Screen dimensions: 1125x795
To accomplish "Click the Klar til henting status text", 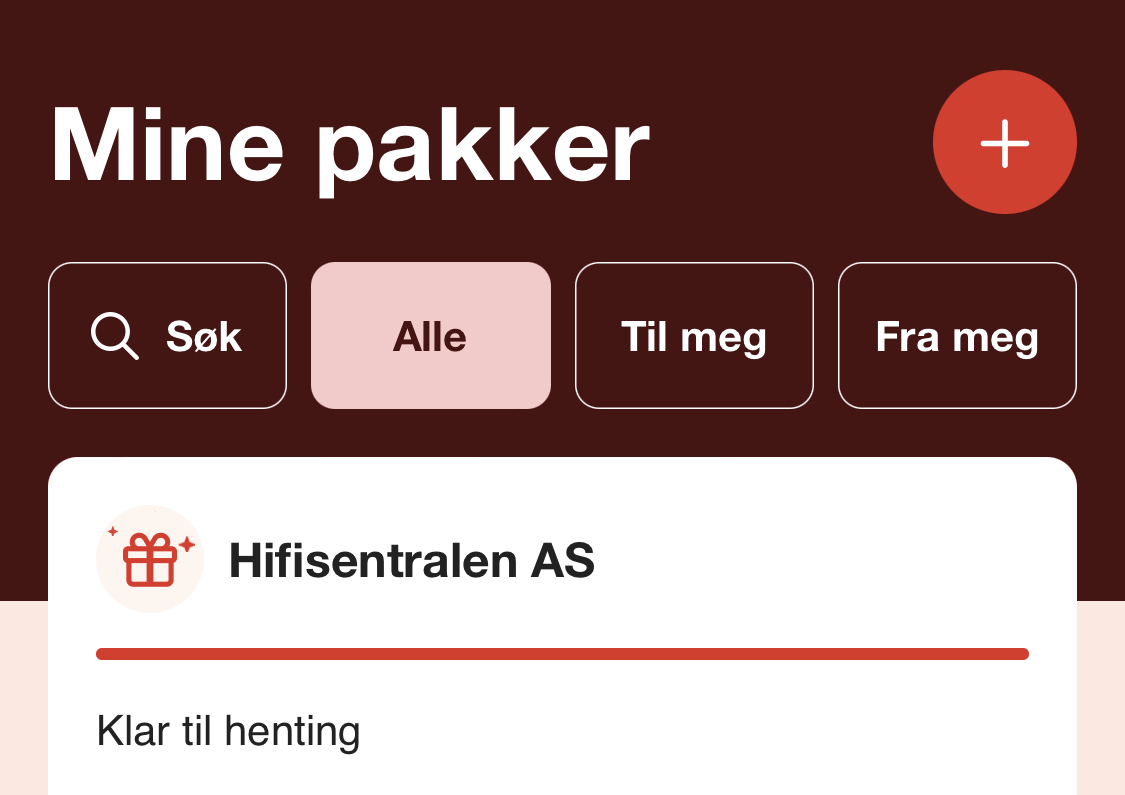I will pyautogui.click(x=228, y=732).
